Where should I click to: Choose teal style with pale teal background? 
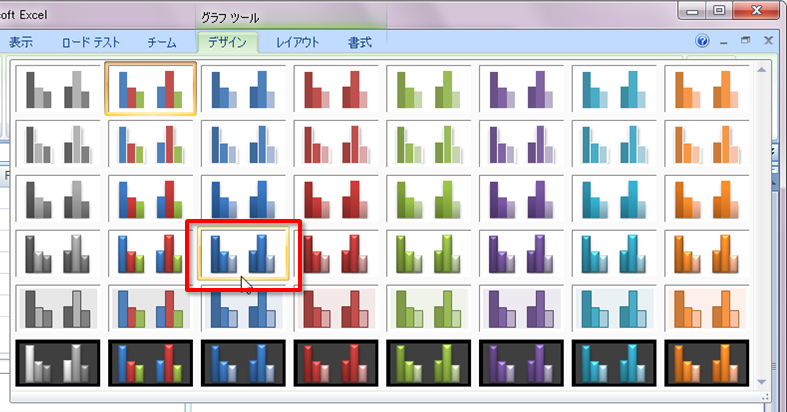point(614,308)
